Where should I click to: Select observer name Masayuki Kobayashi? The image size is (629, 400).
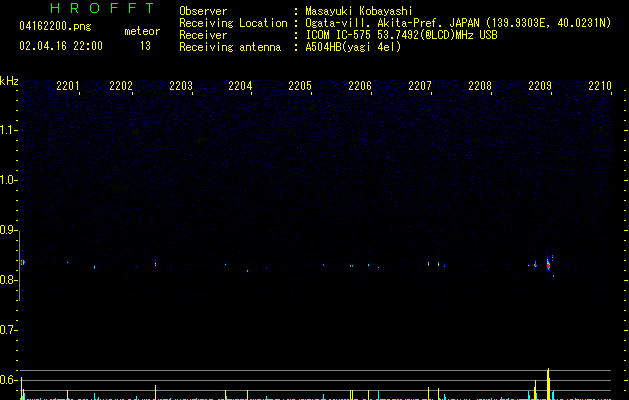coord(359,11)
